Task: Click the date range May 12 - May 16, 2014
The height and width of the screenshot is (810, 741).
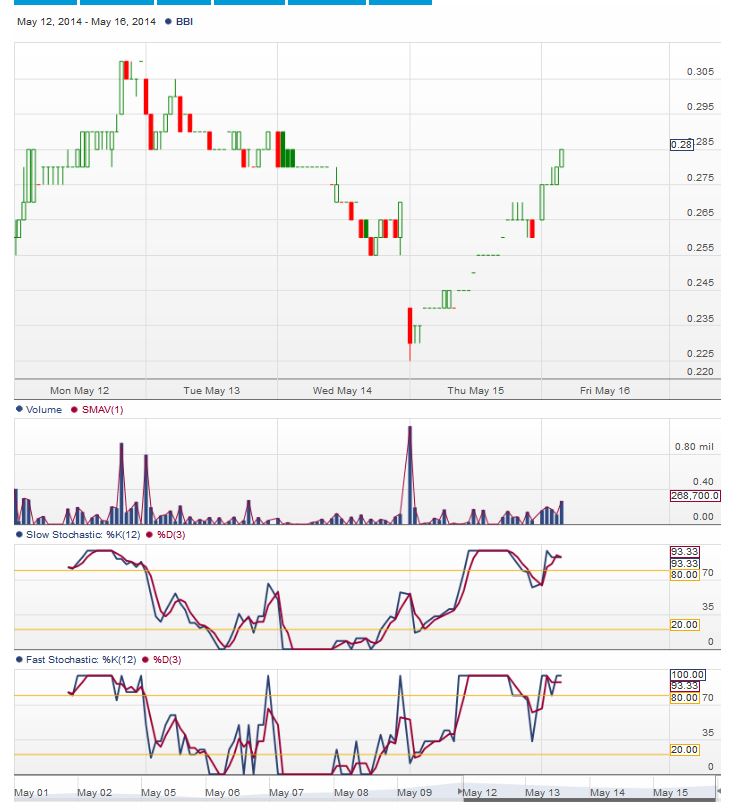Action: pyautogui.click(x=85, y=22)
